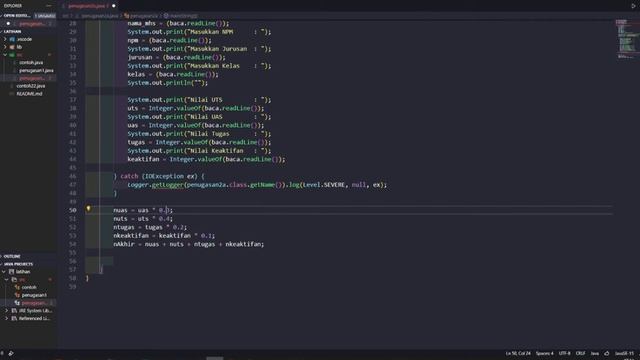The width and height of the screenshot is (640, 360).
Task: Click 'Java' language mode in status bar
Action: [x=595, y=353]
